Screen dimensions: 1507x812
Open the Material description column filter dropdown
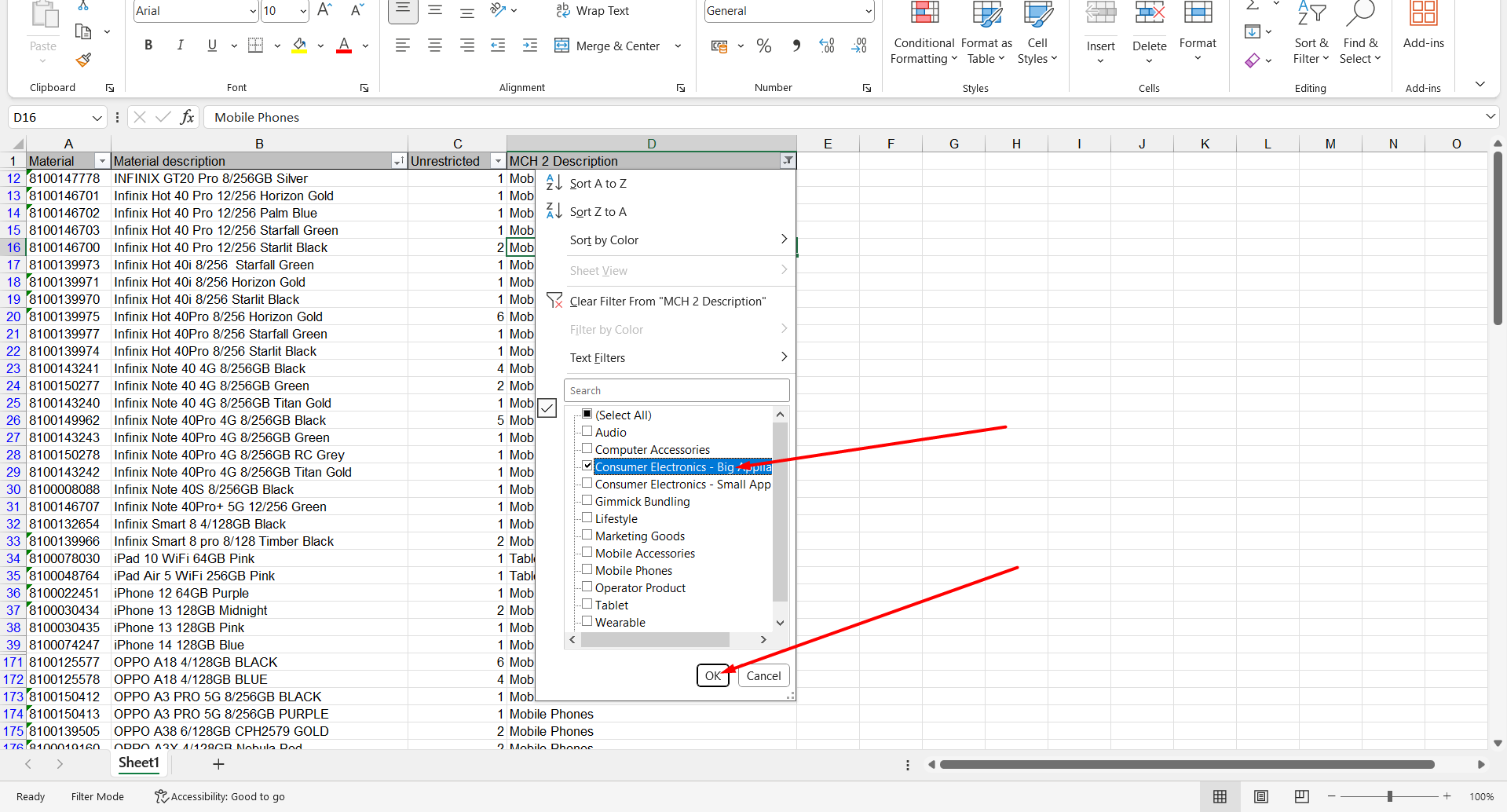(x=398, y=161)
